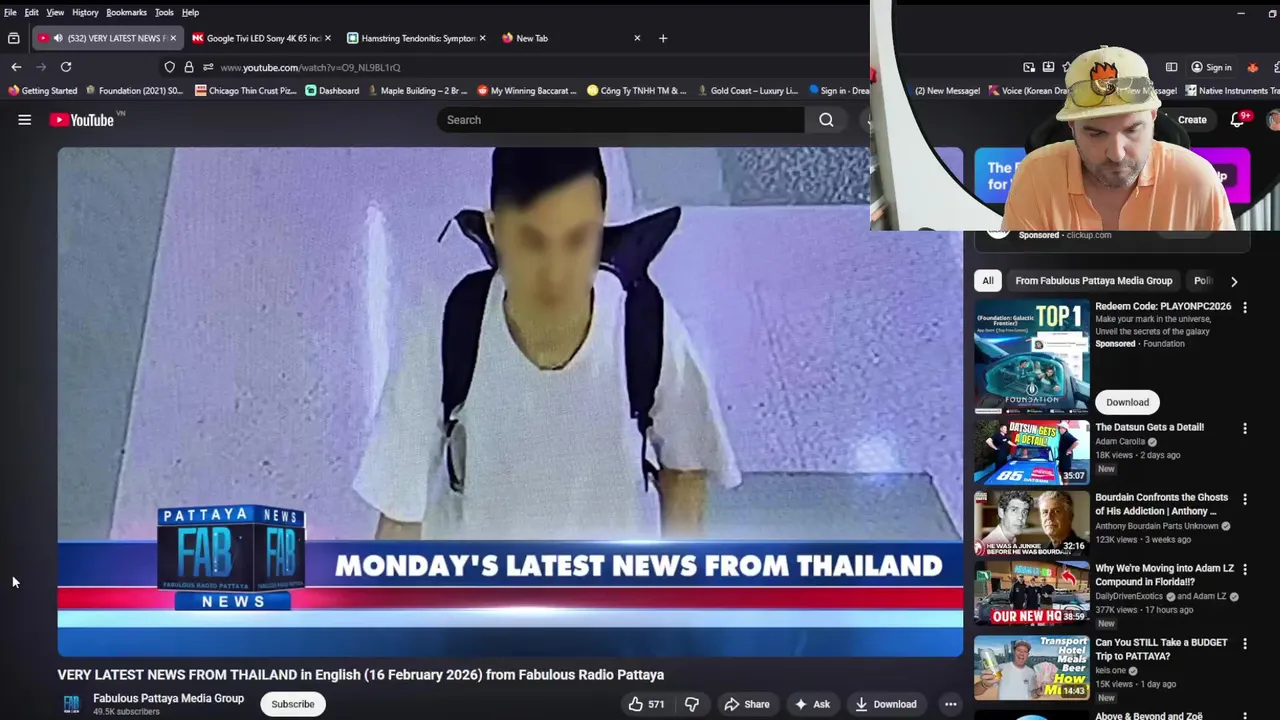
Task: Open options for Adam LZ Compound video
Action: pos(1245,570)
